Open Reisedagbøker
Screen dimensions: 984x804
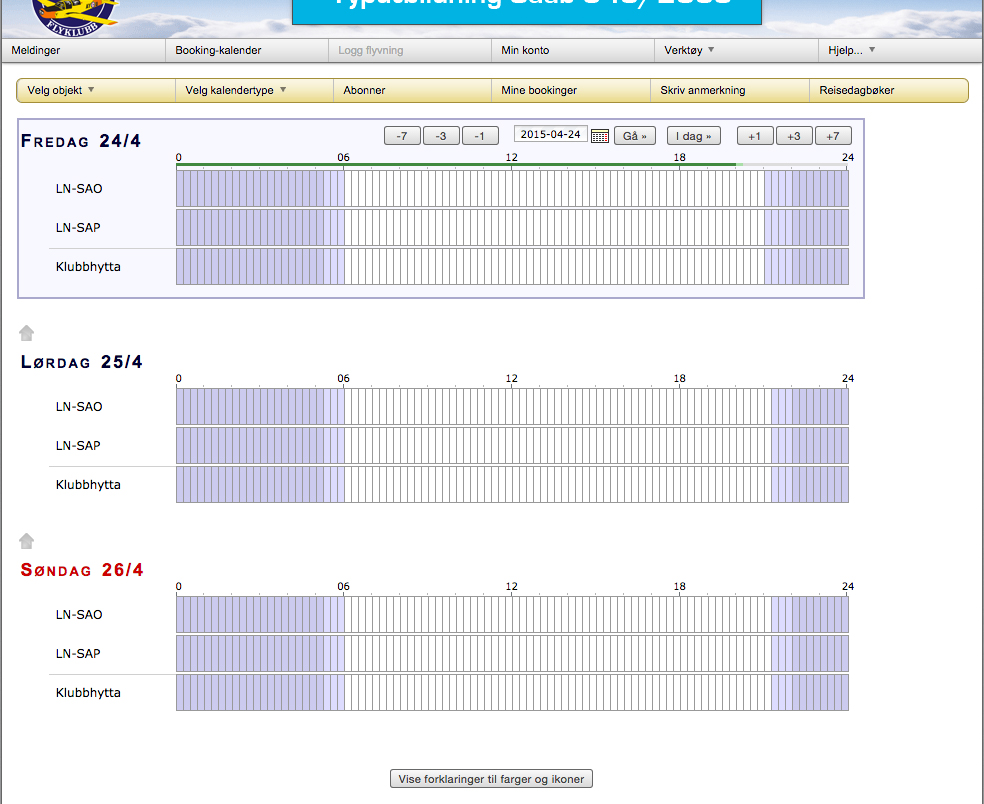click(857, 90)
